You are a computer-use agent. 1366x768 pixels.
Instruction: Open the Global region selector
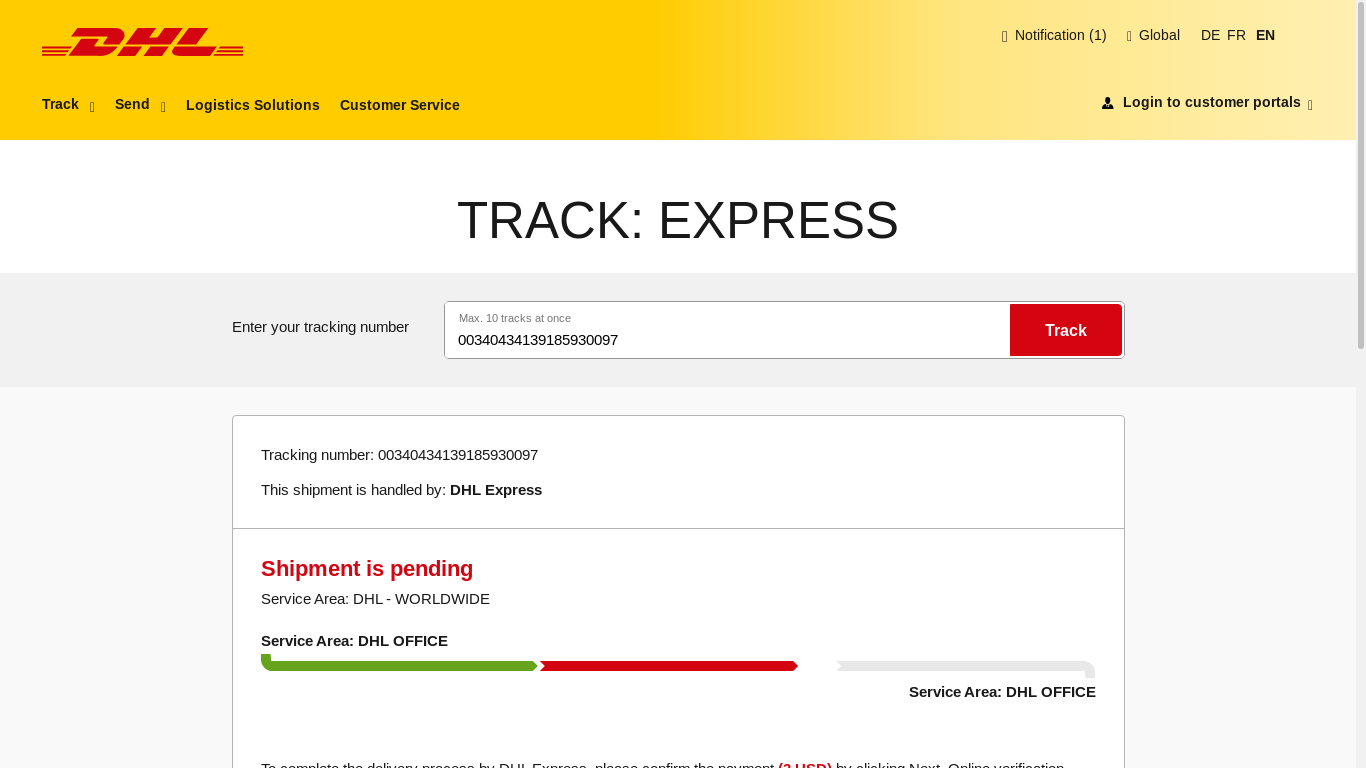[1153, 35]
